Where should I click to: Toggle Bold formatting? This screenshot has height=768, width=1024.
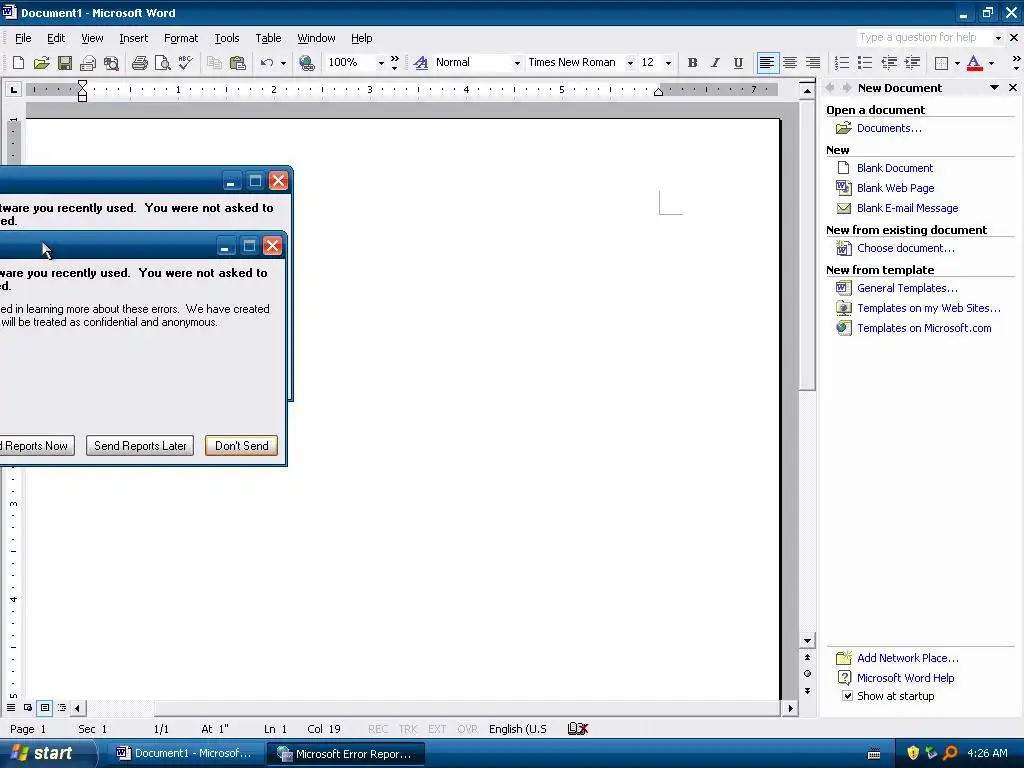click(692, 63)
